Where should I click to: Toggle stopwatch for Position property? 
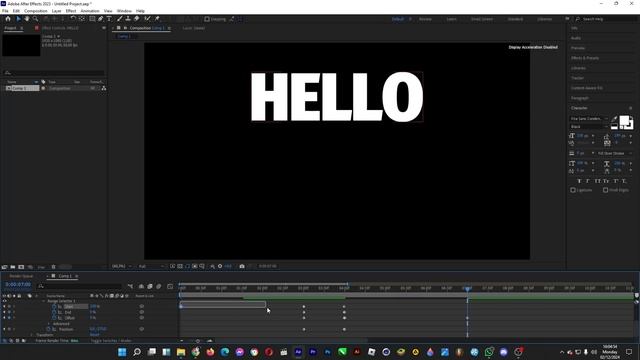(x=49, y=329)
